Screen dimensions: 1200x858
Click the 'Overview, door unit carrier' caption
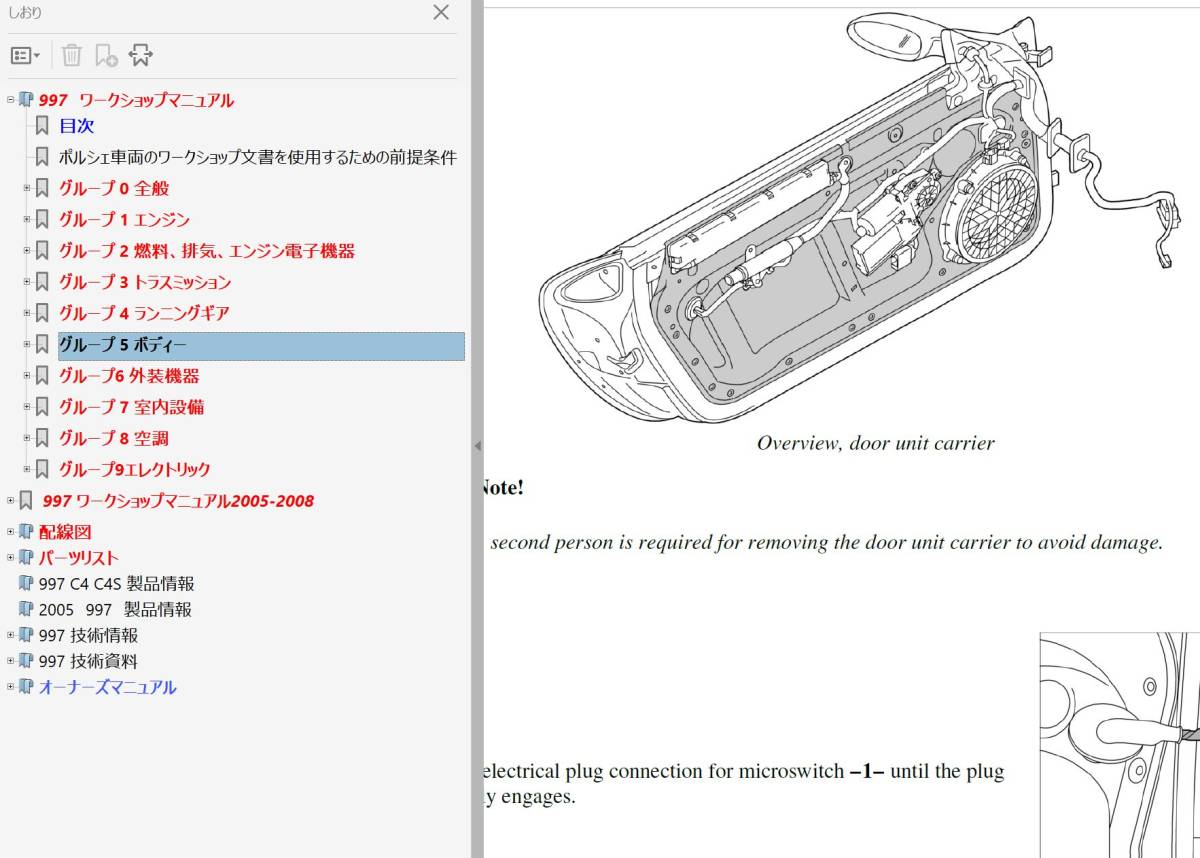pyautogui.click(x=876, y=443)
